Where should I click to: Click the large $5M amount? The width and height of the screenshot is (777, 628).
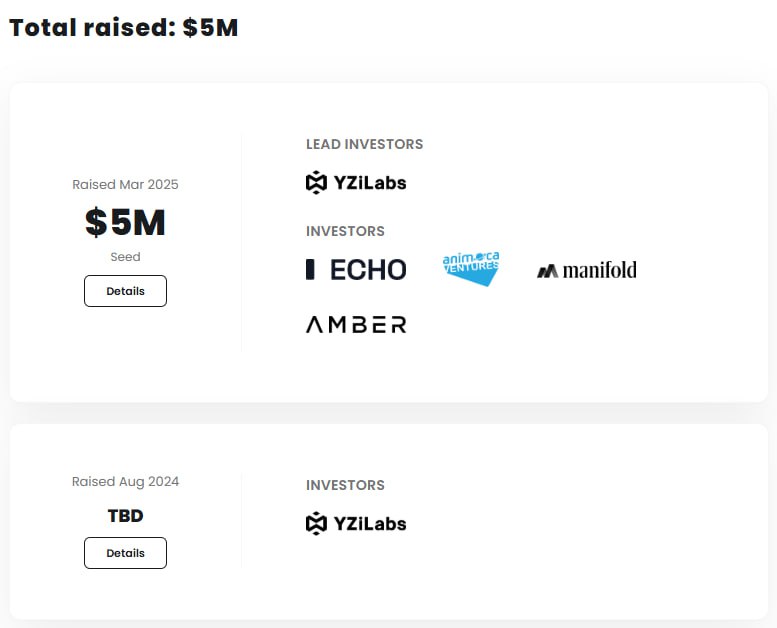pos(125,222)
